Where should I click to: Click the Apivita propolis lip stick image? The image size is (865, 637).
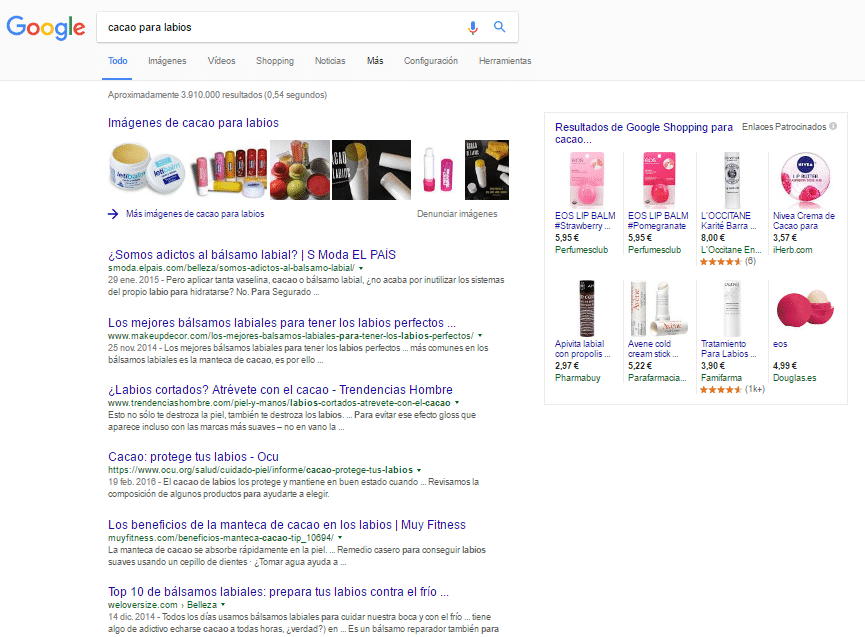click(586, 308)
